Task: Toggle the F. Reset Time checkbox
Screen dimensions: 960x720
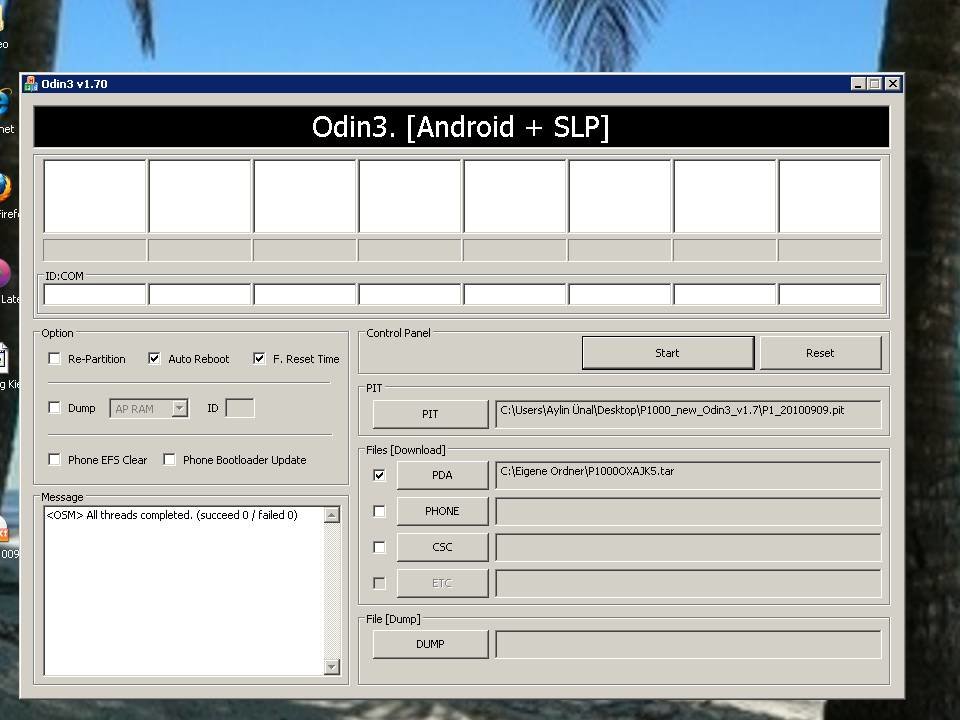Action: point(259,359)
